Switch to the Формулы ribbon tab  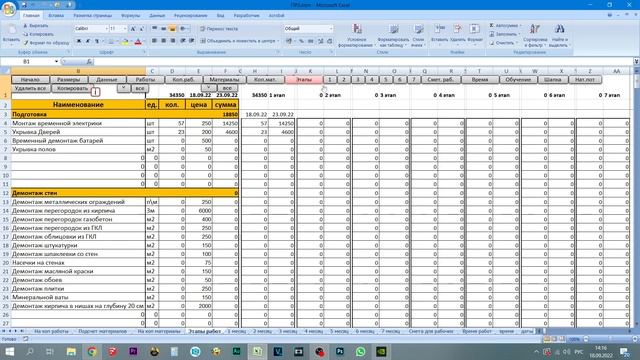(130, 16)
